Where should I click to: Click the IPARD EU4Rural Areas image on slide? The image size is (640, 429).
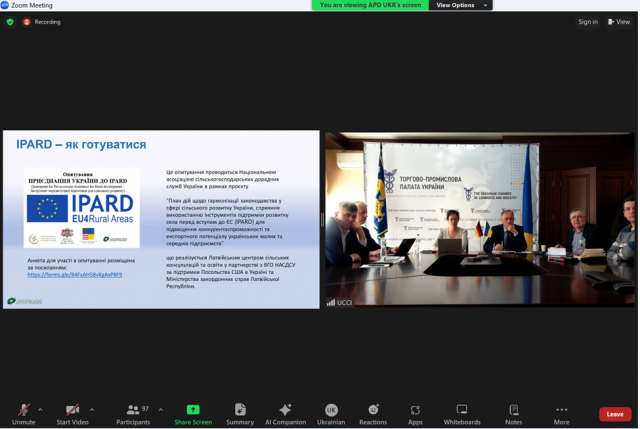[x=82, y=208]
